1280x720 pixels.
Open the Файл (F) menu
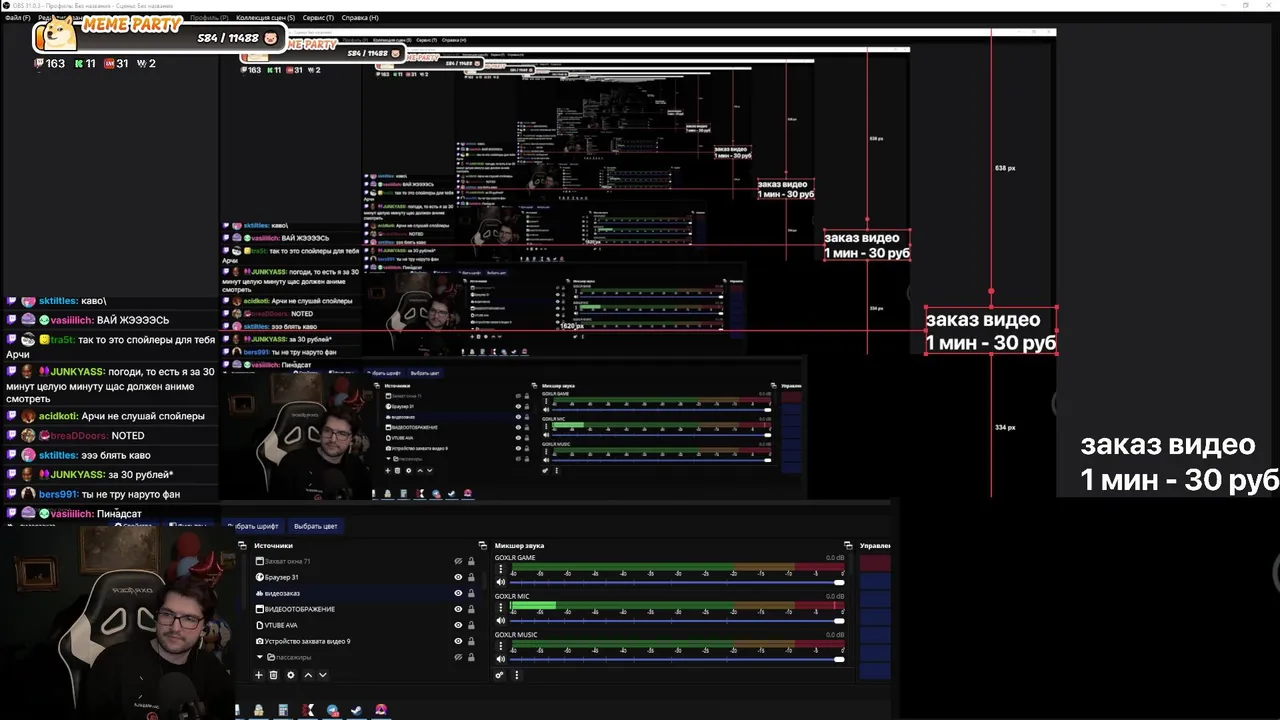coord(17,18)
